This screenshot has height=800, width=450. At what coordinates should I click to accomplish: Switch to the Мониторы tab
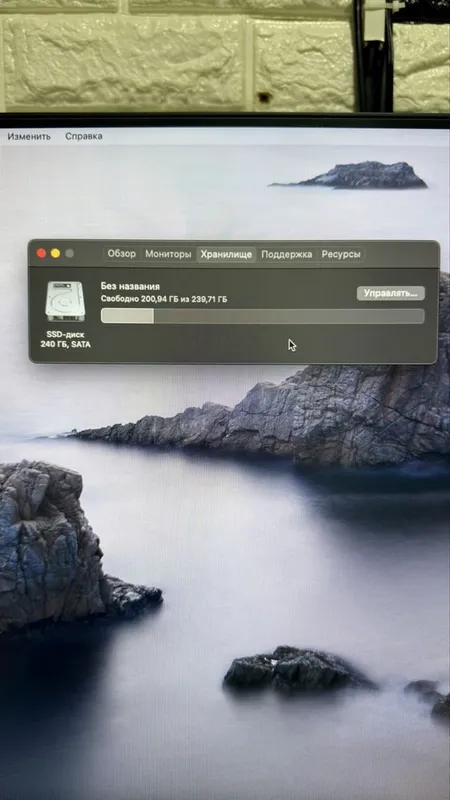[x=168, y=254]
